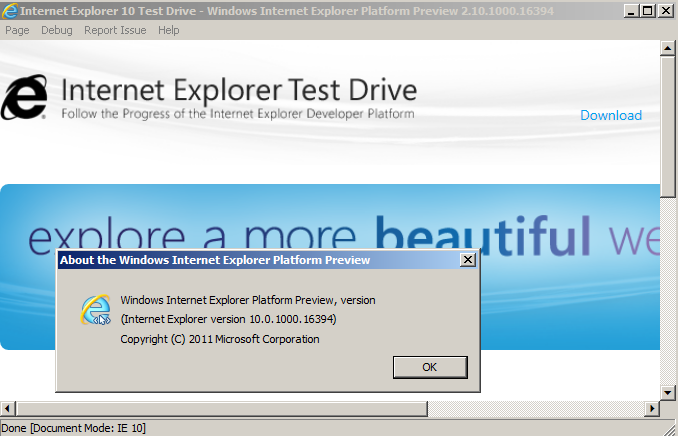The width and height of the screenshot is (678, 436).
Task: Click the horizontal scrollbar thumb
Action: [x=221, y=408]
